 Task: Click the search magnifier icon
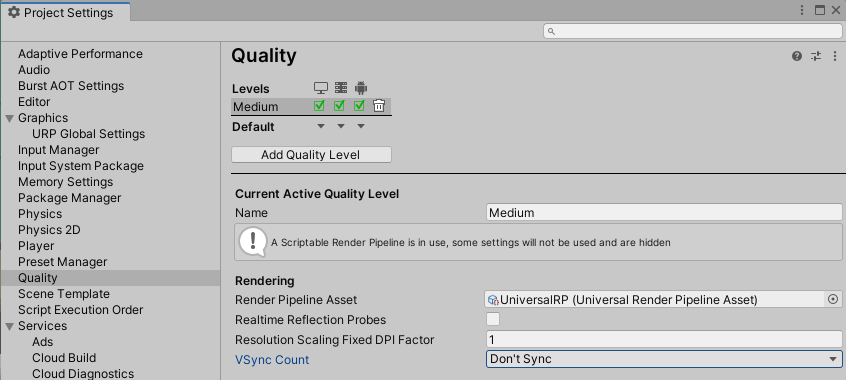(551, 31)
